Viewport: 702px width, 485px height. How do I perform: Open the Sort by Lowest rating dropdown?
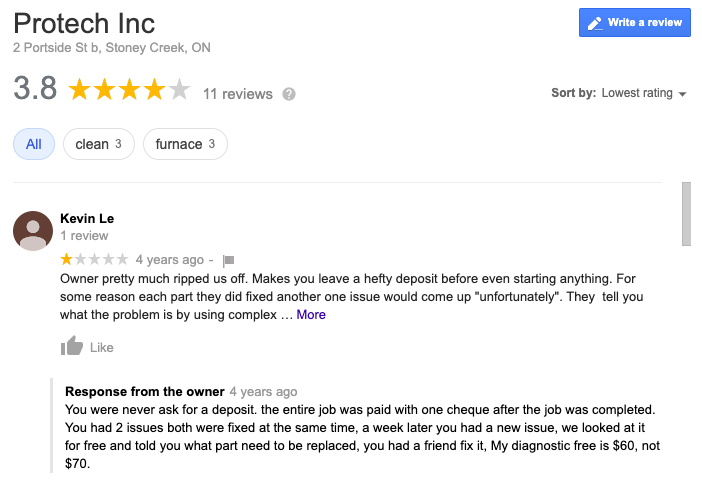[x=643, y=93]
